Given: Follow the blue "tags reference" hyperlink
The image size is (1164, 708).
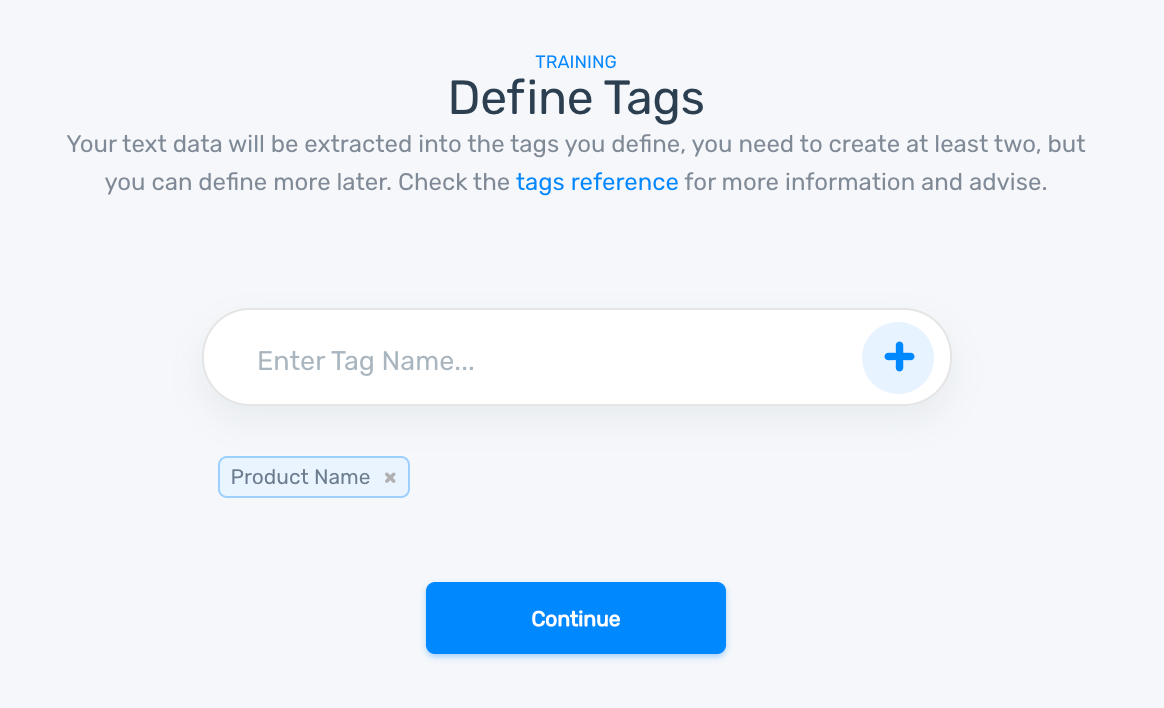Looking at the screenshot, I should [597, 183].
